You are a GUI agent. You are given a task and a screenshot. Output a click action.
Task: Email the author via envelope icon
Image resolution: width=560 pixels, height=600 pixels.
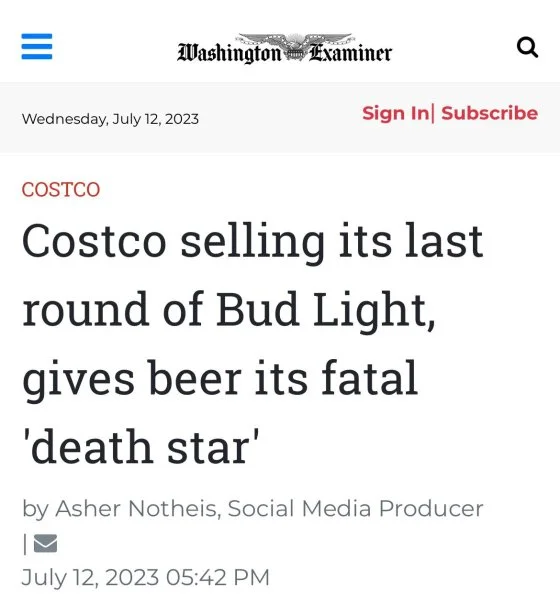click(x=46, y=543)
